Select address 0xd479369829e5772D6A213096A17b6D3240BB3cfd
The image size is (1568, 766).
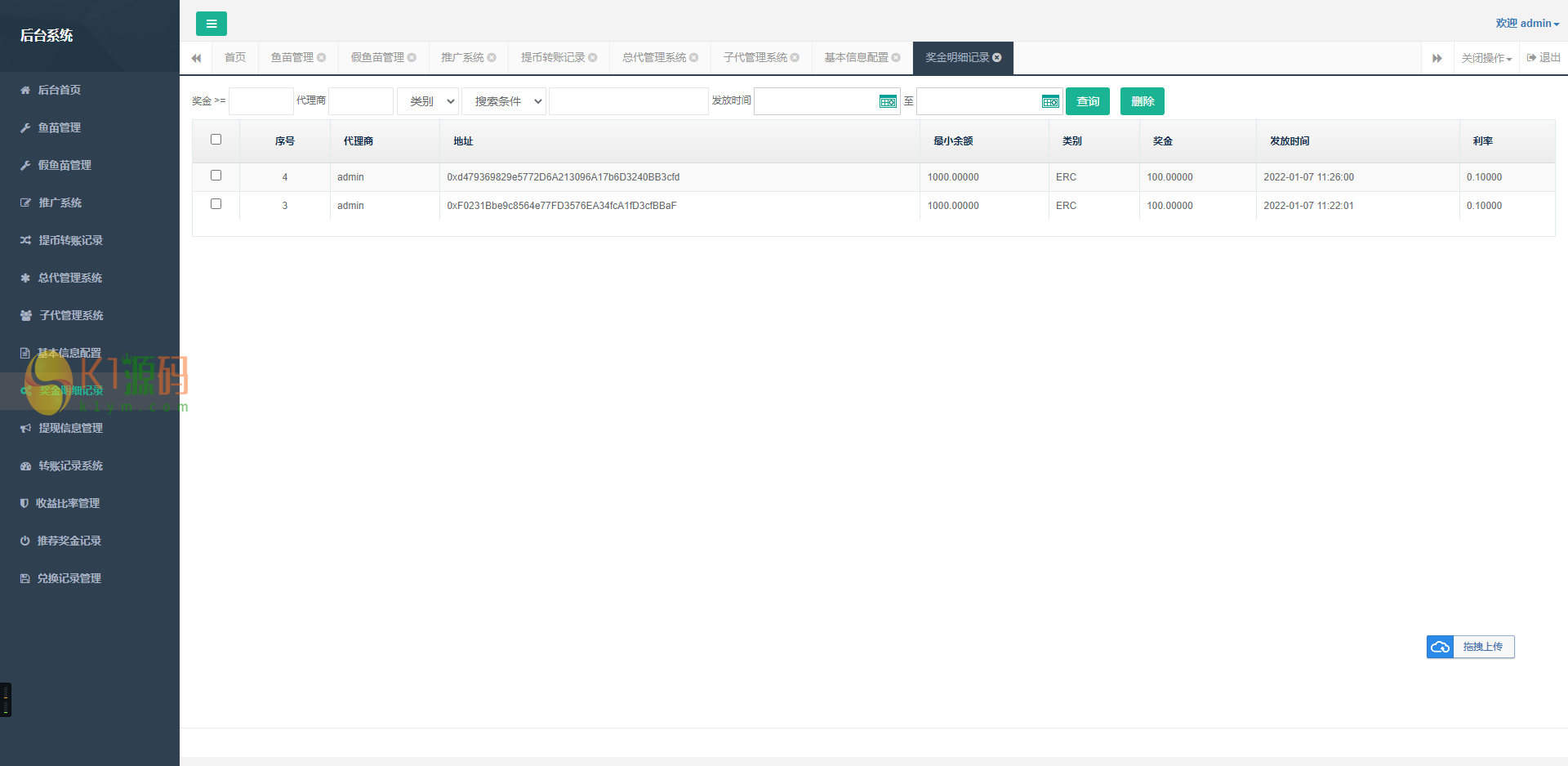(563, 177)
